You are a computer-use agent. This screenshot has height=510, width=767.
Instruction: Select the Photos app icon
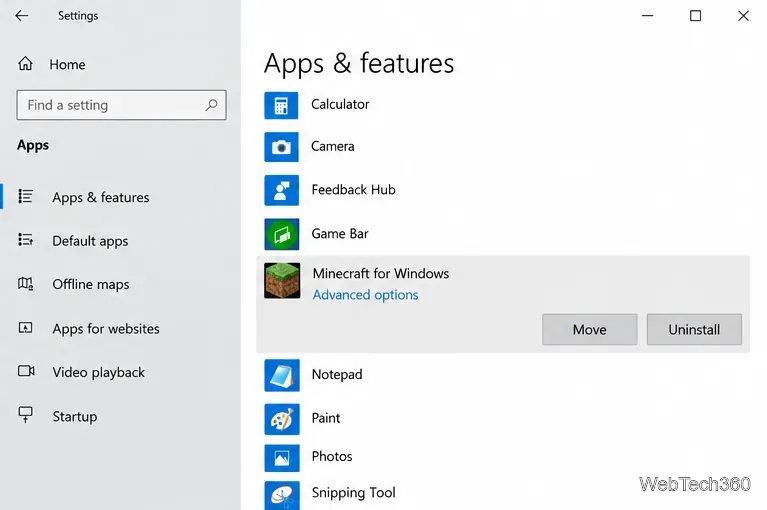tap(282, 458)
